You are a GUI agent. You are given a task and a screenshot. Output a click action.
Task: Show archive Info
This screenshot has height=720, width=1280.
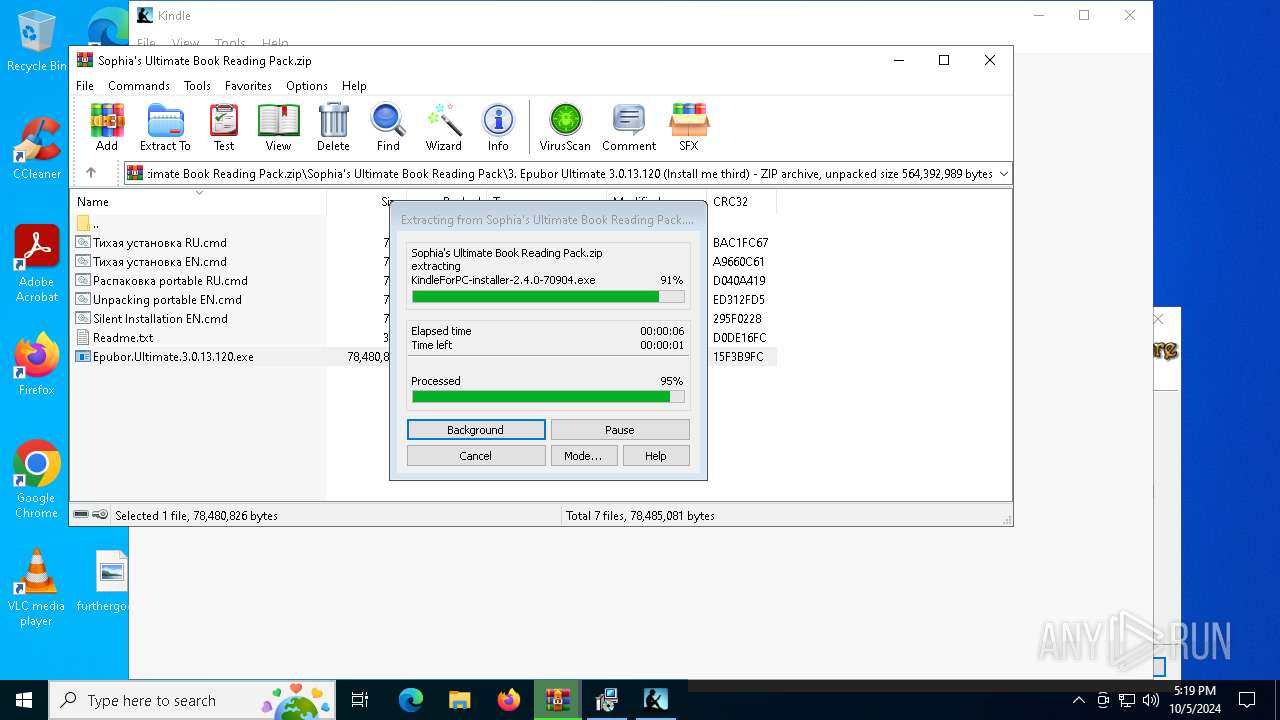(498, 127)
